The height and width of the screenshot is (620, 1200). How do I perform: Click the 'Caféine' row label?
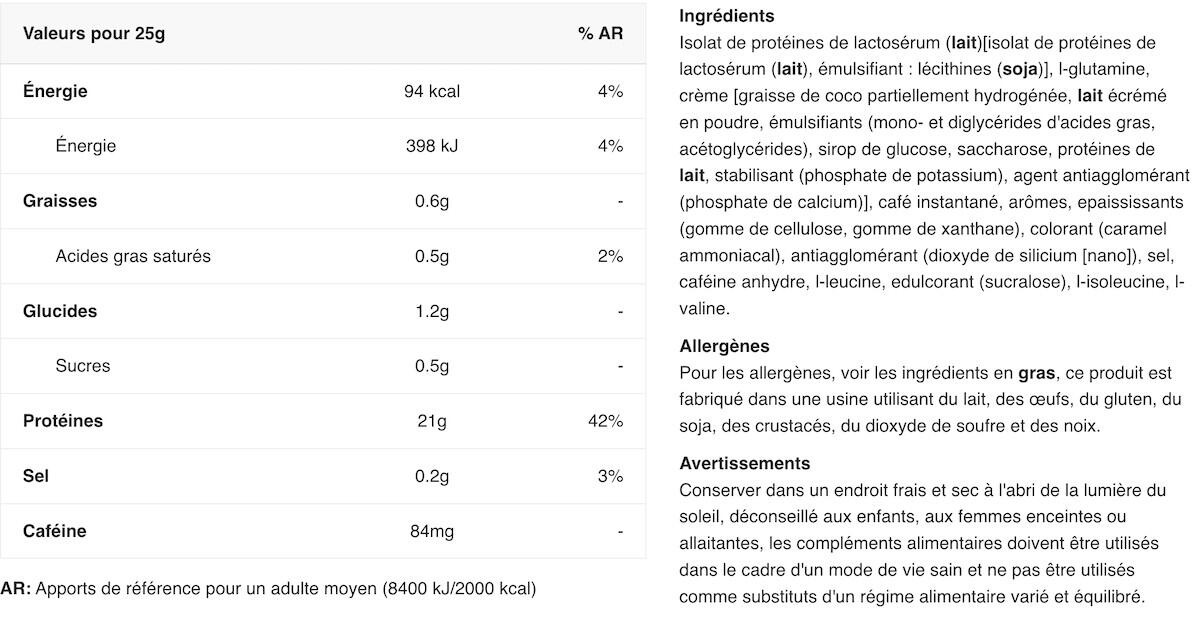(x=55, y=531)
